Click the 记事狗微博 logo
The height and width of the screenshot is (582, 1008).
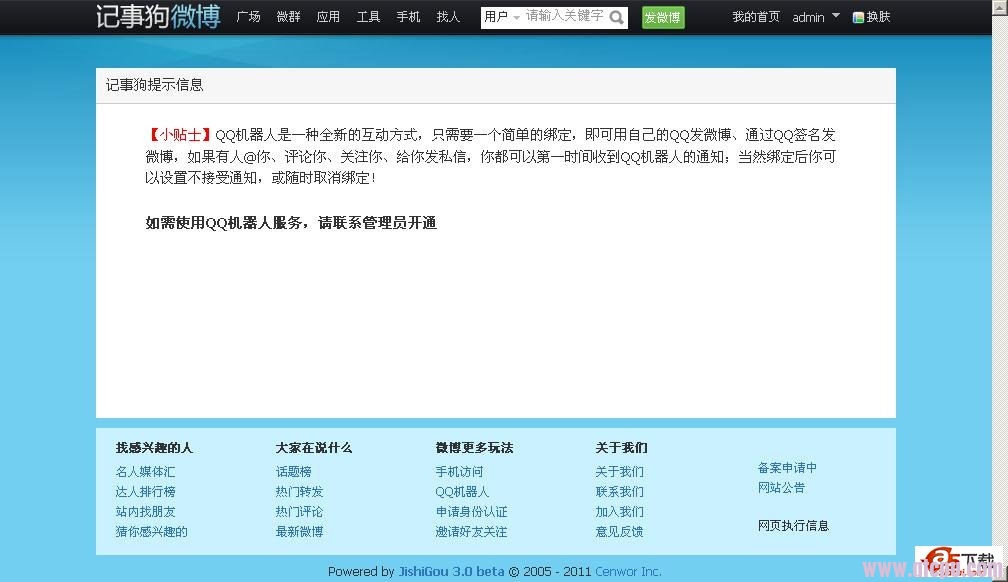click(158, 16)
